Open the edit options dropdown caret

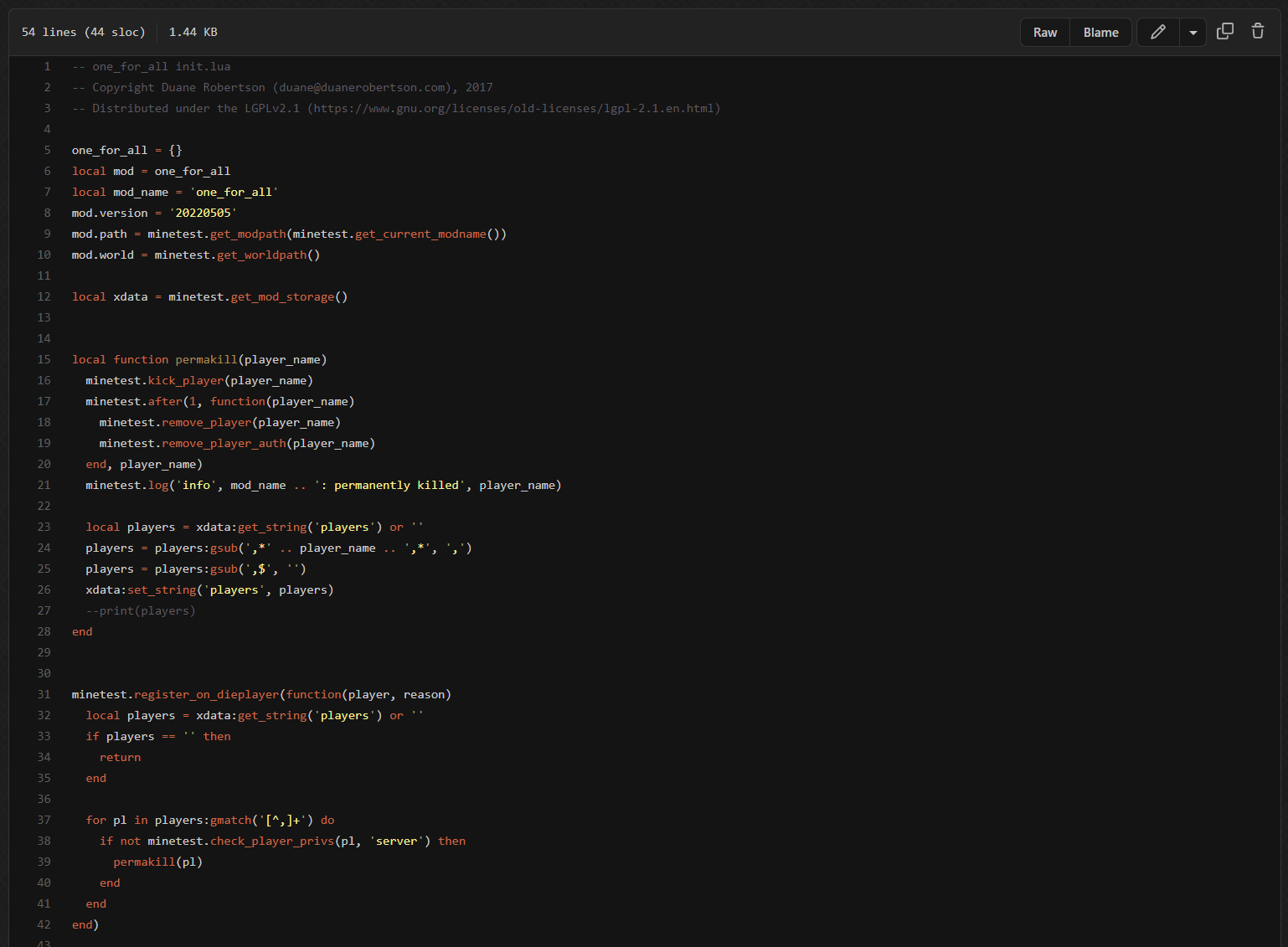point(1193,33)
